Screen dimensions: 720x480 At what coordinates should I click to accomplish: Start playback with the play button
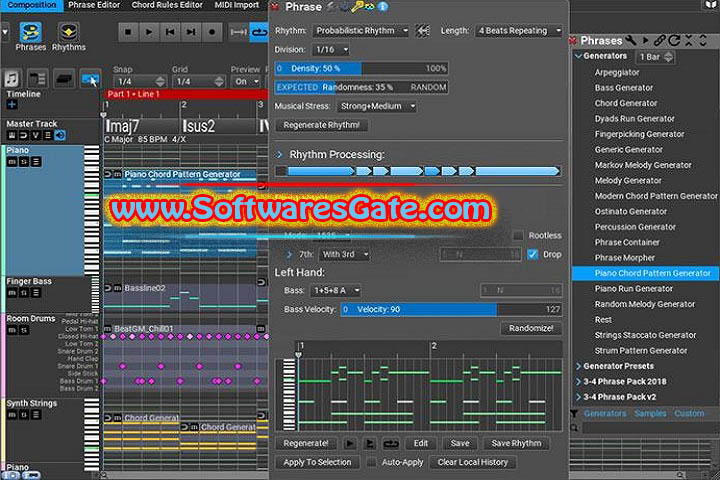[x=149, y=32]
